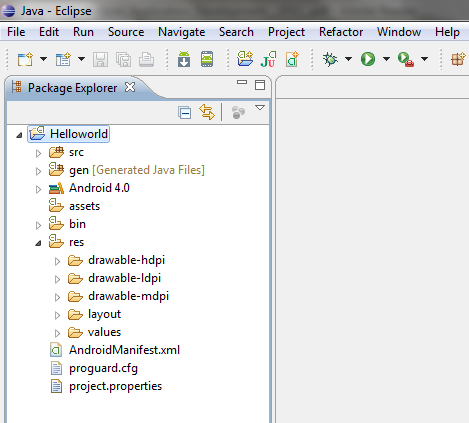Click the New Android Project icon
This screenshot has height=423, width=469.
(x=245, y=59)
